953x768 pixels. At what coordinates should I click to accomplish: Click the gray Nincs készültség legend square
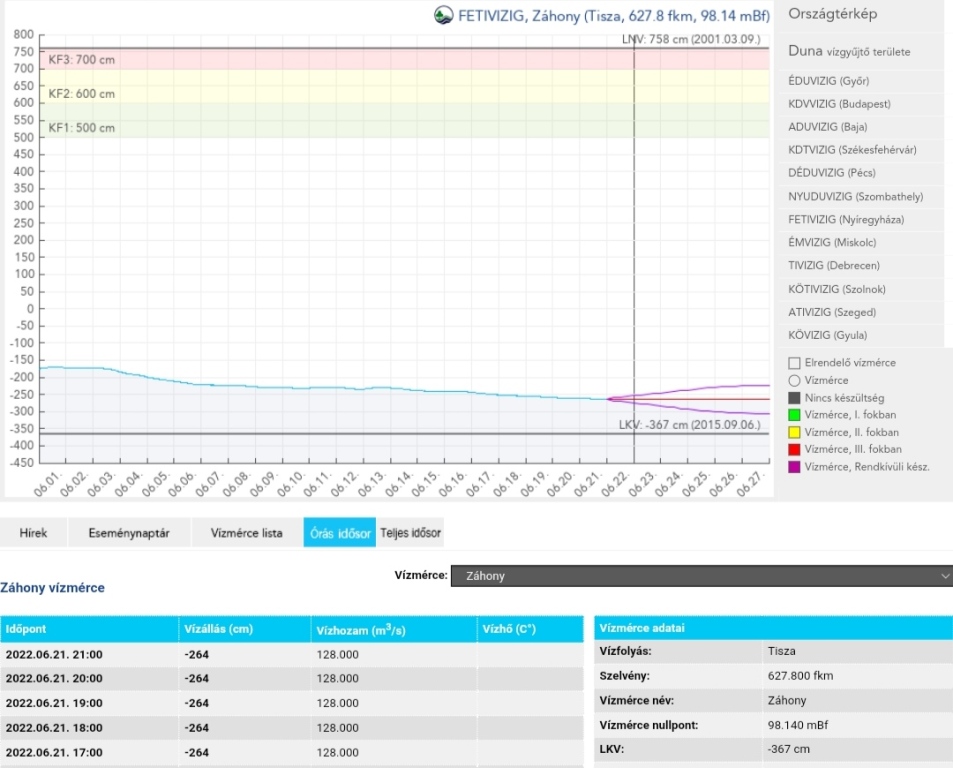click(x=795, y=398)
